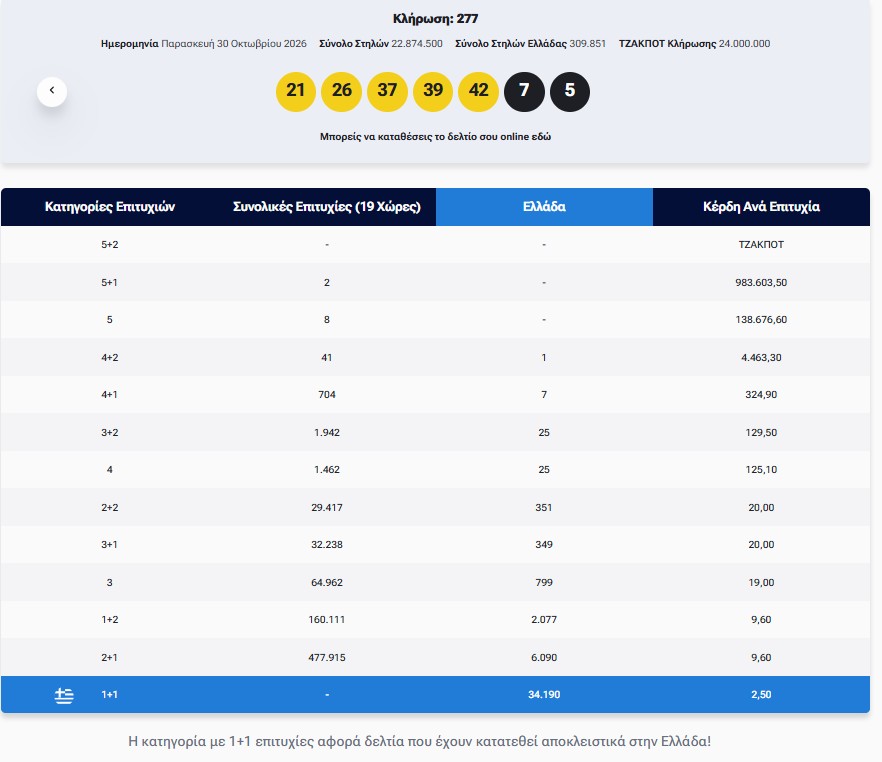Click the total successes value 1.462
The image size is (882, 762).
327,470
